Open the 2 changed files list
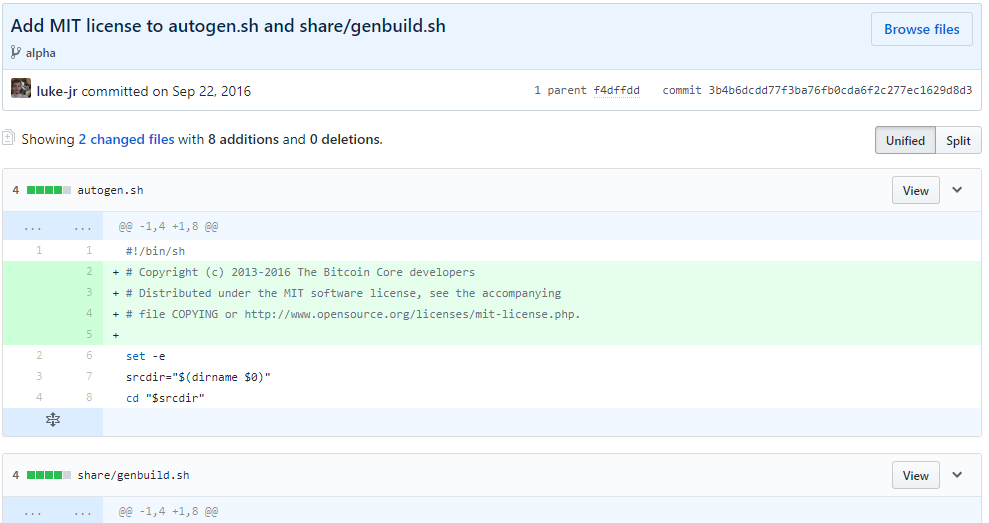 point(126,139)
